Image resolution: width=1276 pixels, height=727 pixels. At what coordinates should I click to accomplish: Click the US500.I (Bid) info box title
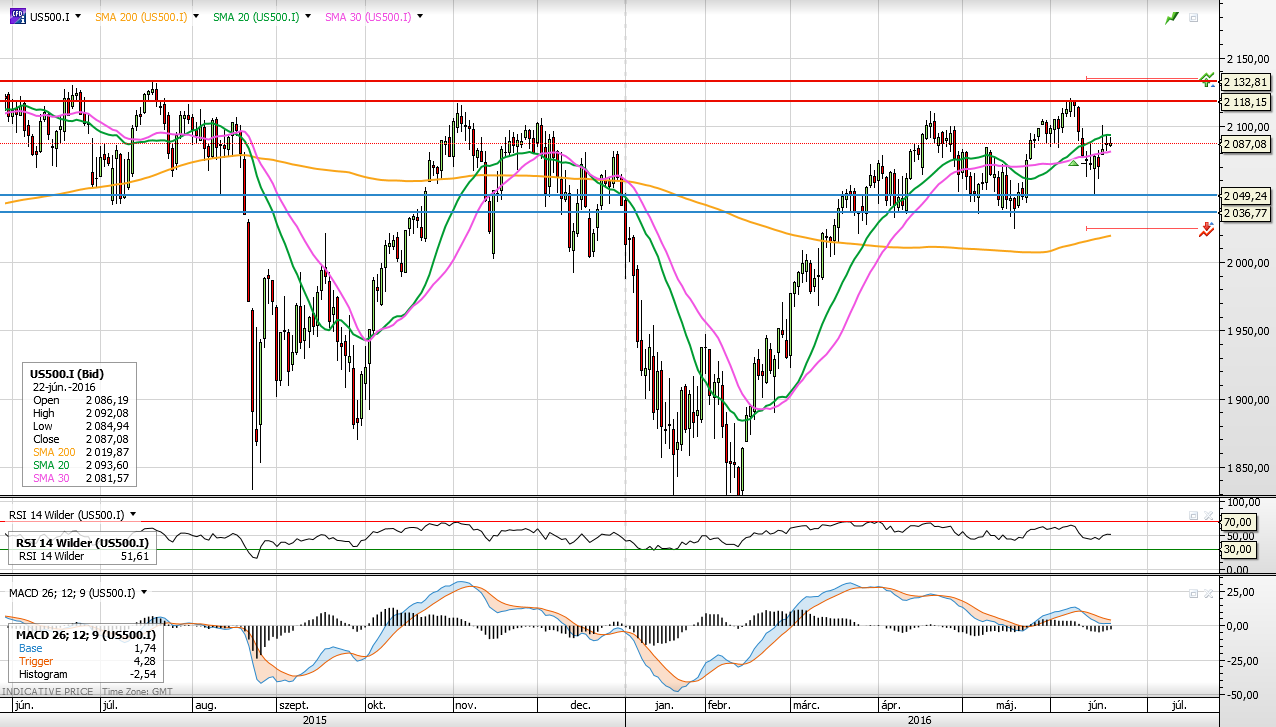66,374
